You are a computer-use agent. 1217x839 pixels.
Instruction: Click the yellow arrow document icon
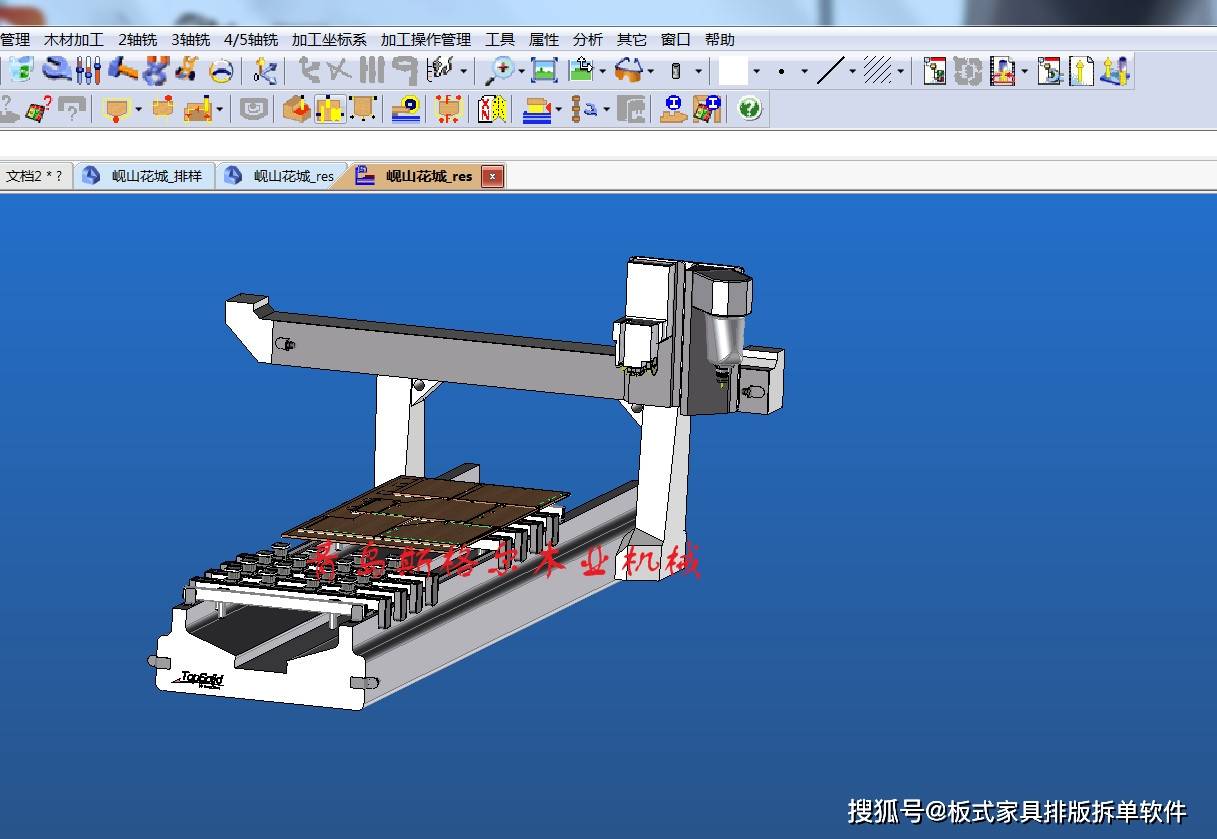pos(1081,71)
